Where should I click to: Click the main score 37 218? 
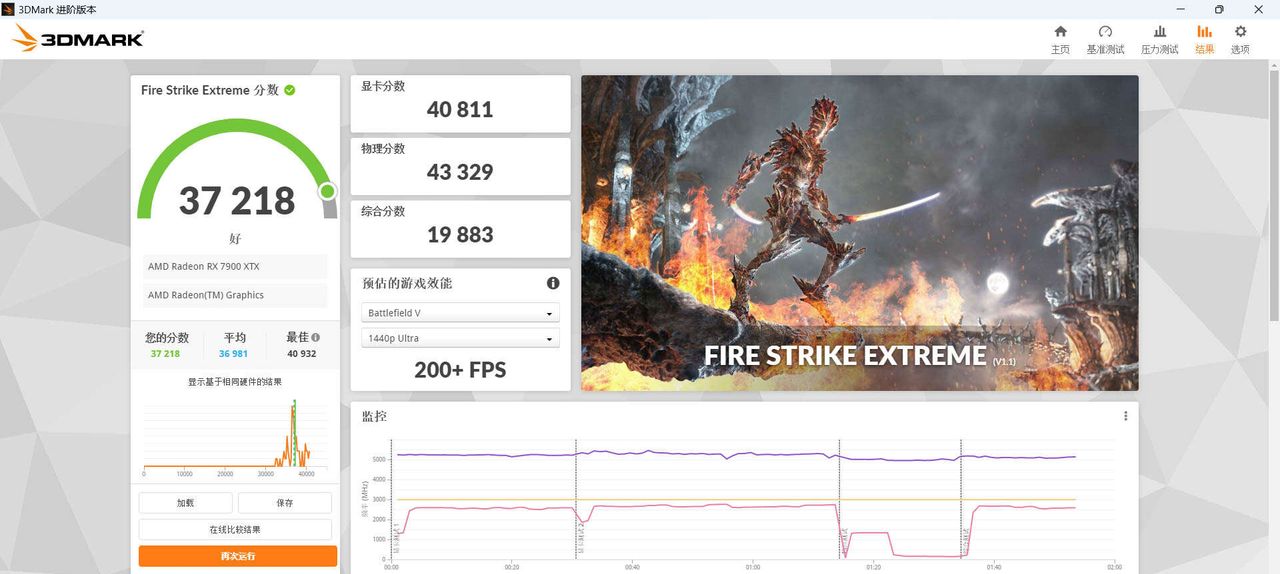(x=237, y=201)
